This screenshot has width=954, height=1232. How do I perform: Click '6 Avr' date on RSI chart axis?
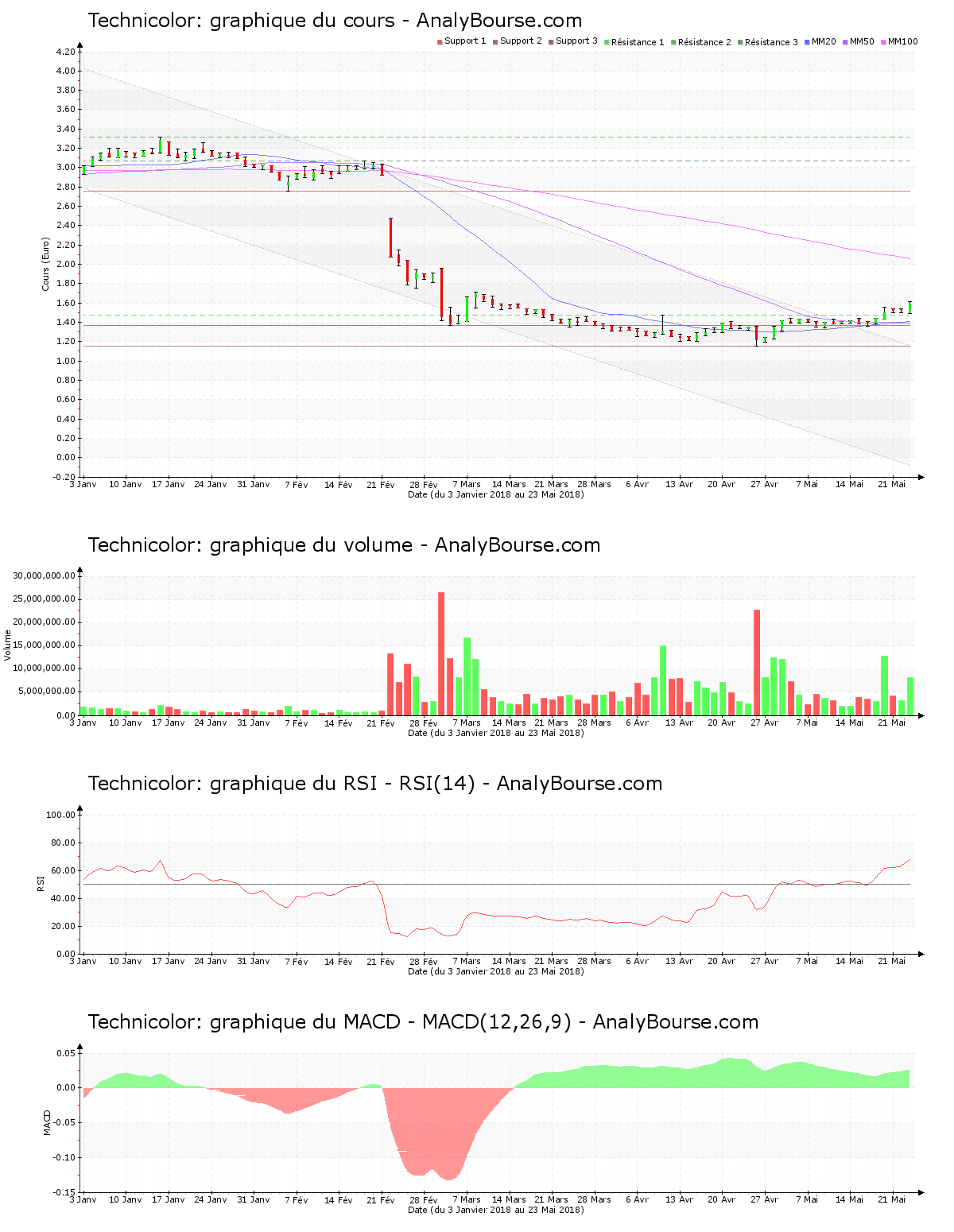(x=637, y=961)
